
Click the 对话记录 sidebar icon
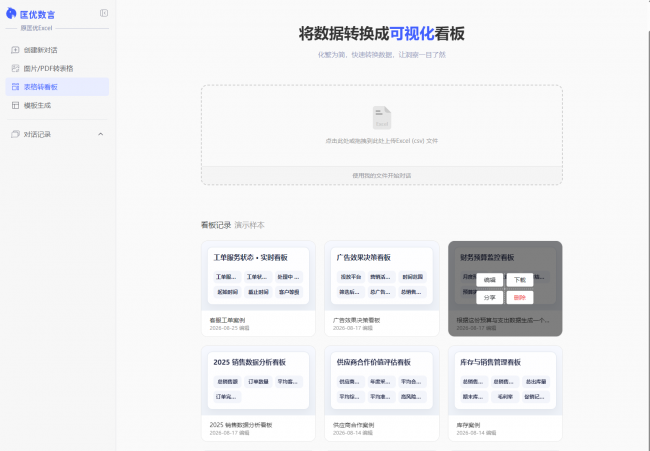coord(15,134)
